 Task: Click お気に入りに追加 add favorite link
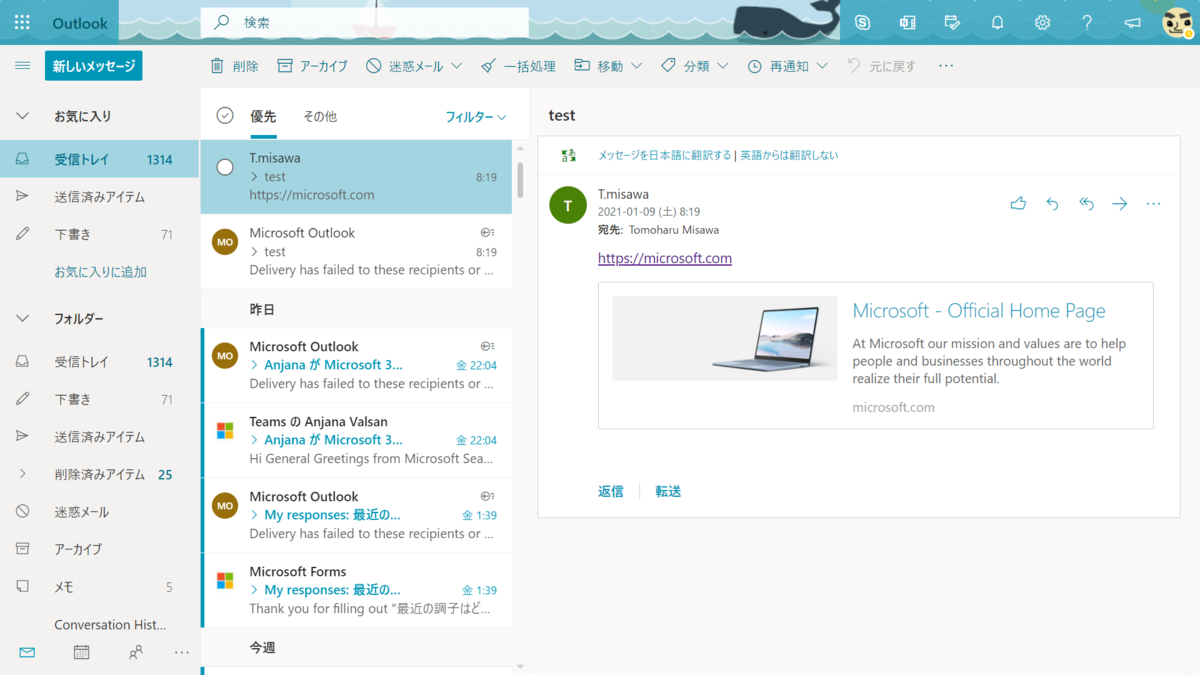coord(101,272)
